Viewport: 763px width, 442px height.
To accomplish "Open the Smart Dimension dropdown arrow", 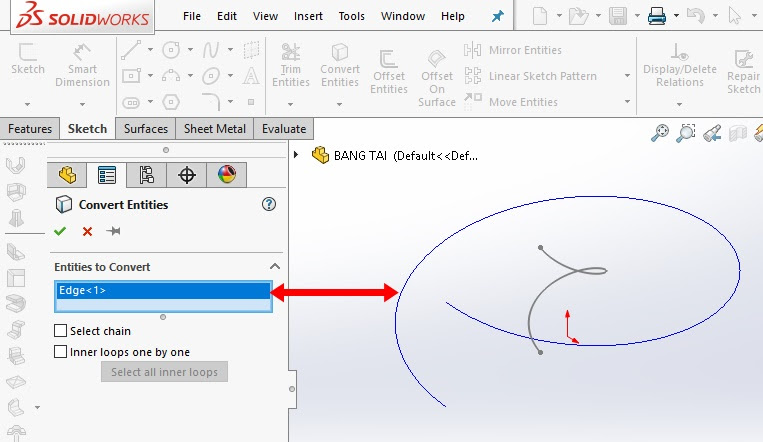I will click(x=82, y=104).
